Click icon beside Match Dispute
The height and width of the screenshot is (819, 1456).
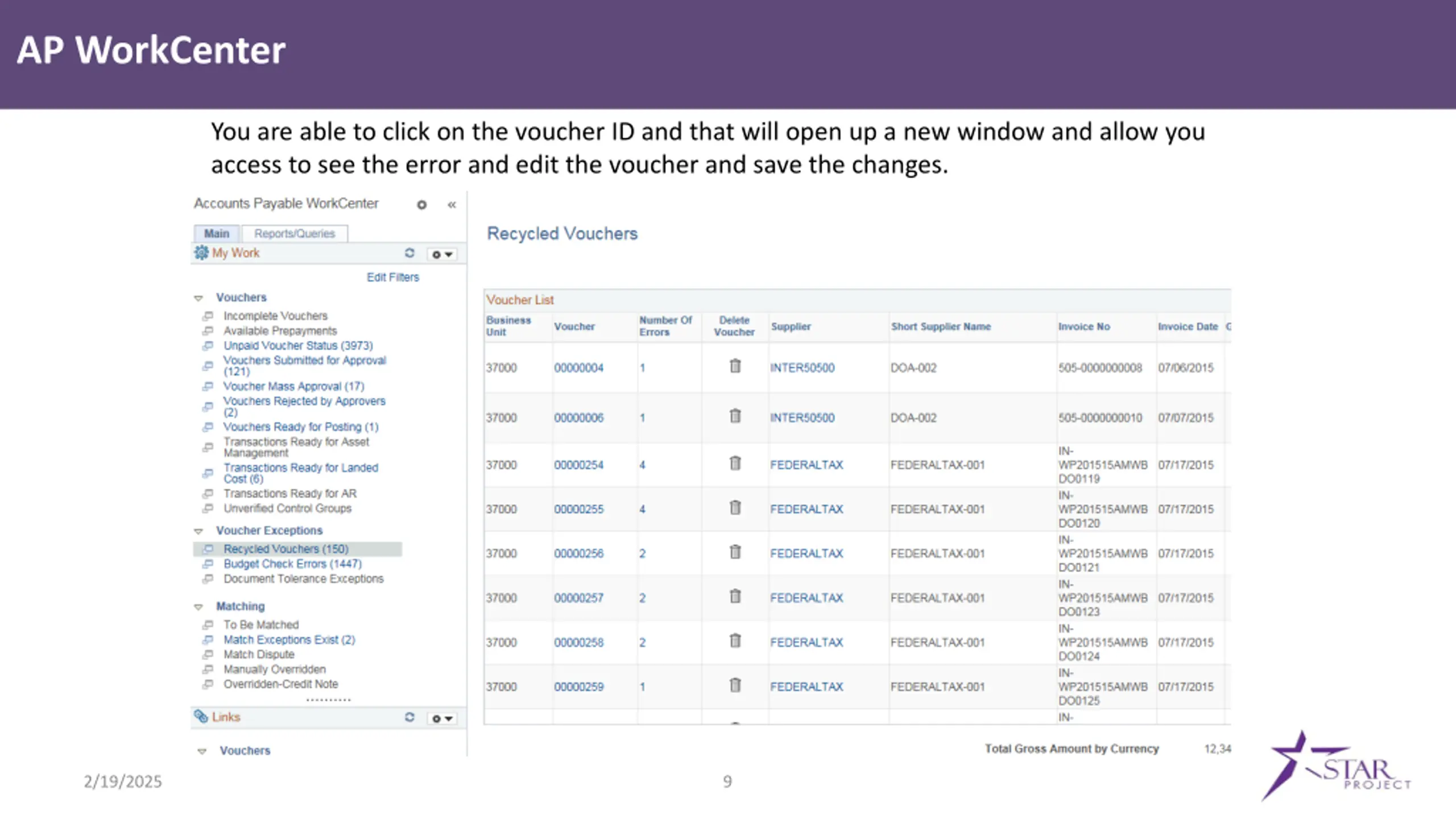tap(208, 654)
